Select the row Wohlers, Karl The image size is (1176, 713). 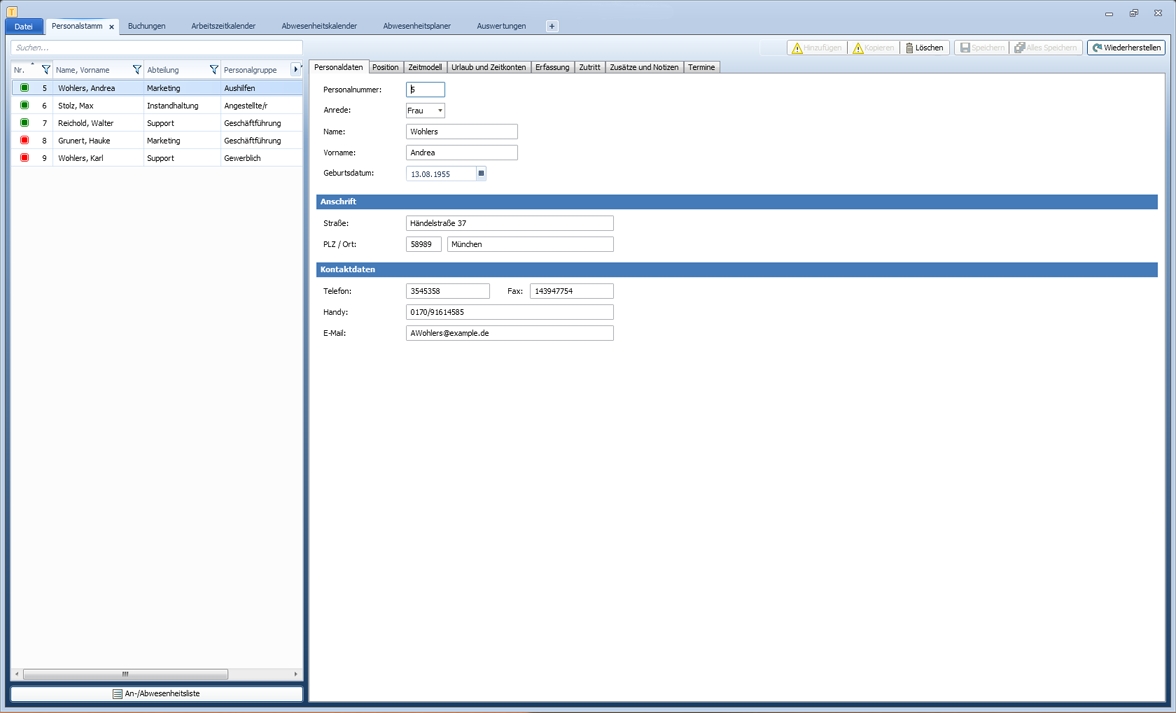pos(157,158)
